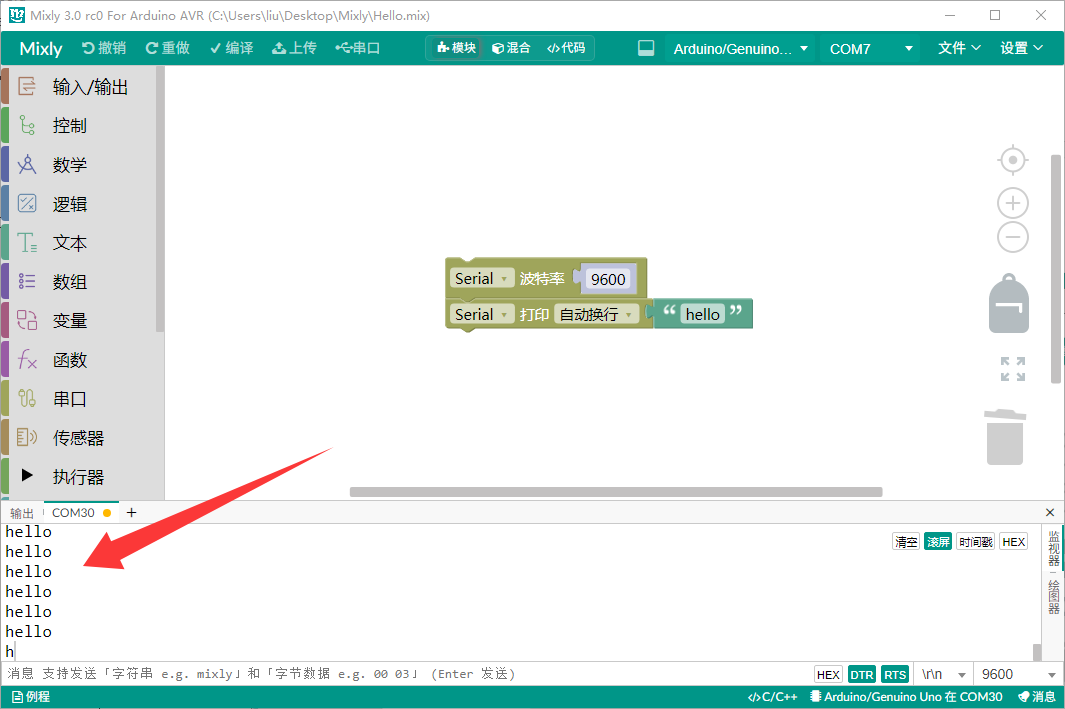Open the COM7 port dropdown

pos(871,49)
